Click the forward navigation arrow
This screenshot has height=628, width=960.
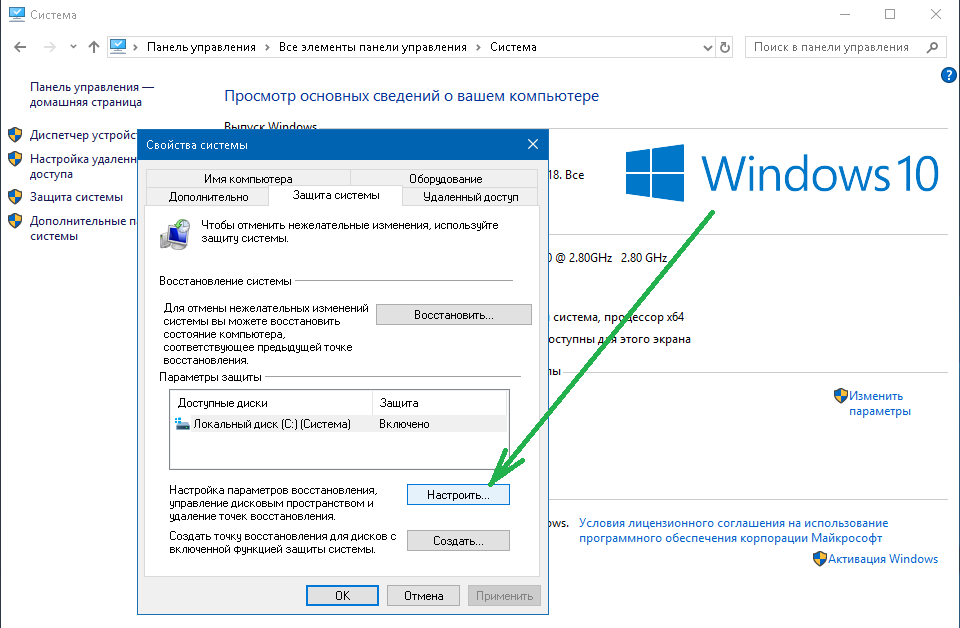tap(50, 47)
